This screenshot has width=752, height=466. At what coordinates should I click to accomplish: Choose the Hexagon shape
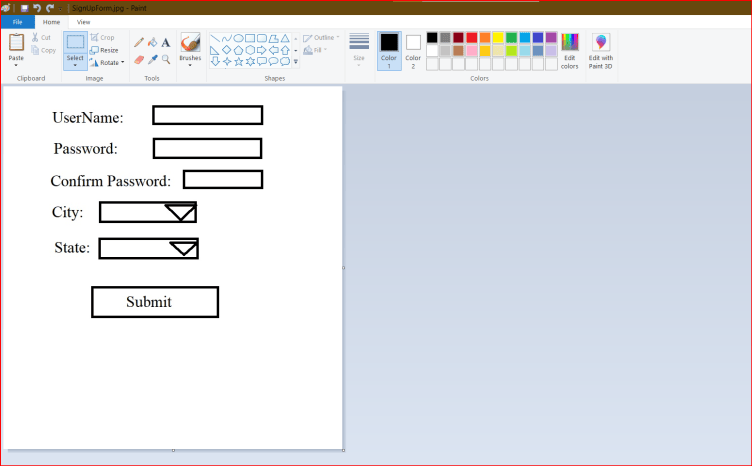pyautogui.click(x=250, y=50)
